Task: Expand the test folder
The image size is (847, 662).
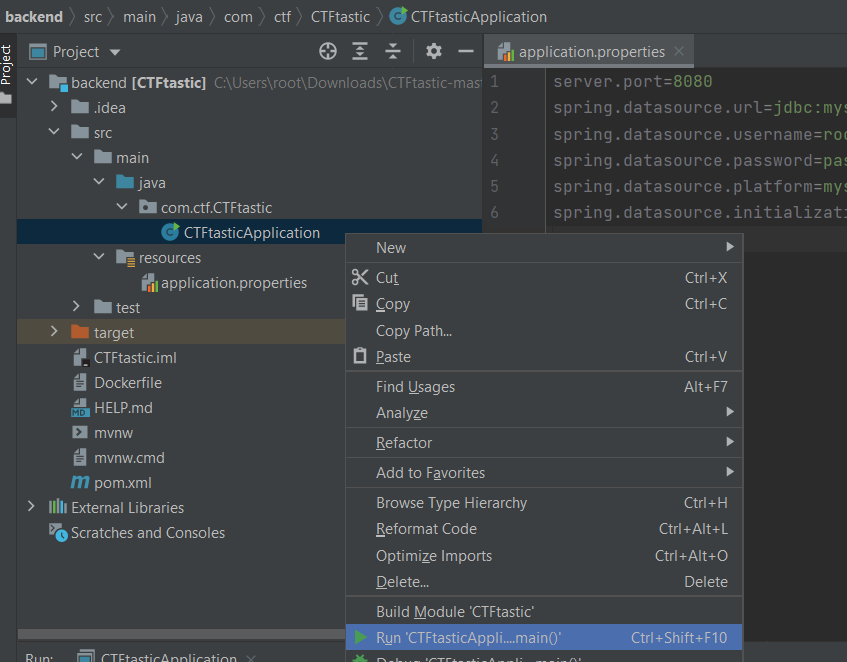Action: (x=76, y=307)
